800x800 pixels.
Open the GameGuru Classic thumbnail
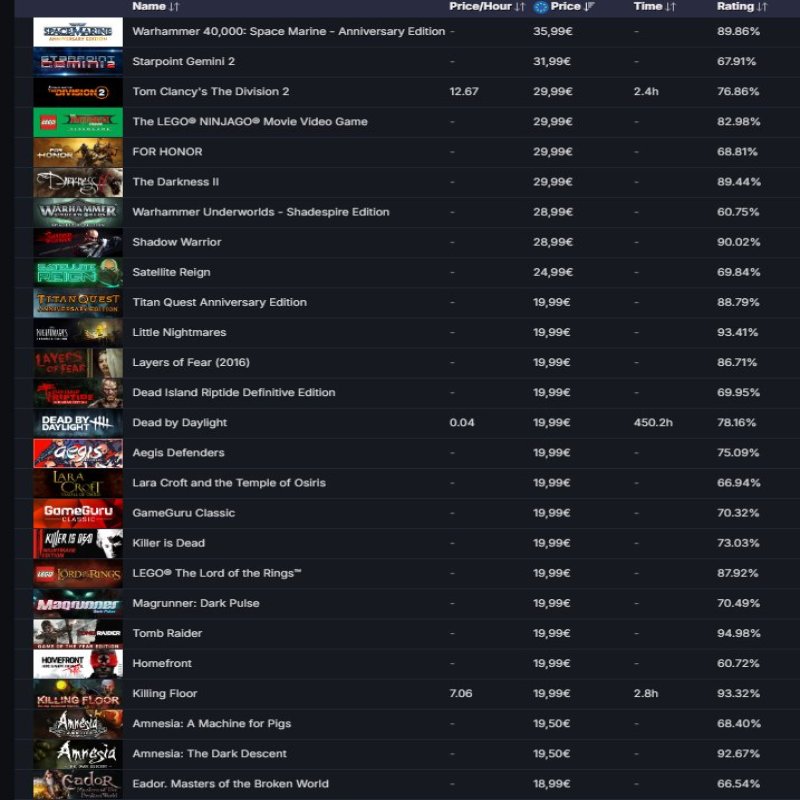78,513
